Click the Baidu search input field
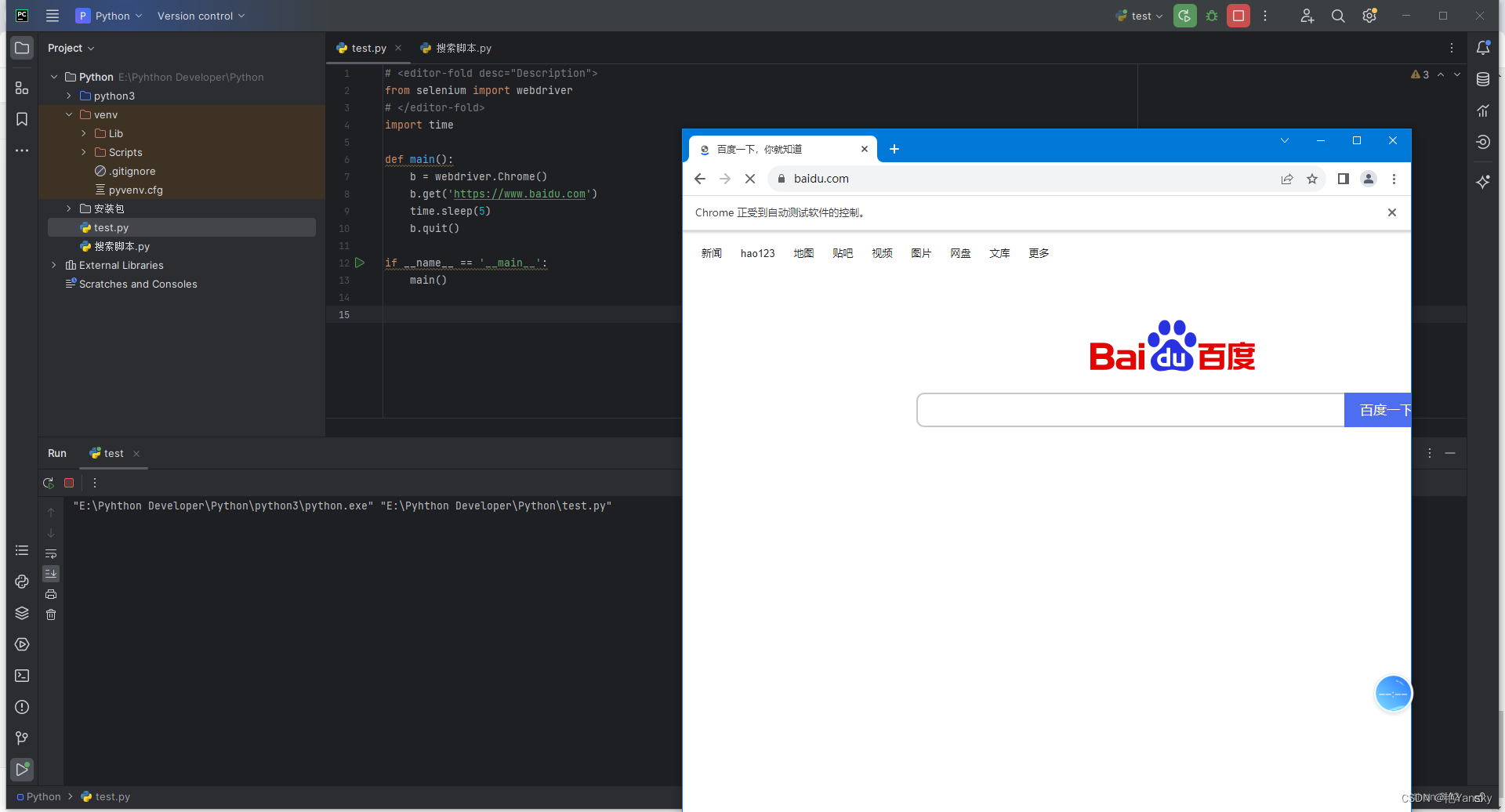The width and height of the screenshot is (1505, 812). tap(1130, 410)
